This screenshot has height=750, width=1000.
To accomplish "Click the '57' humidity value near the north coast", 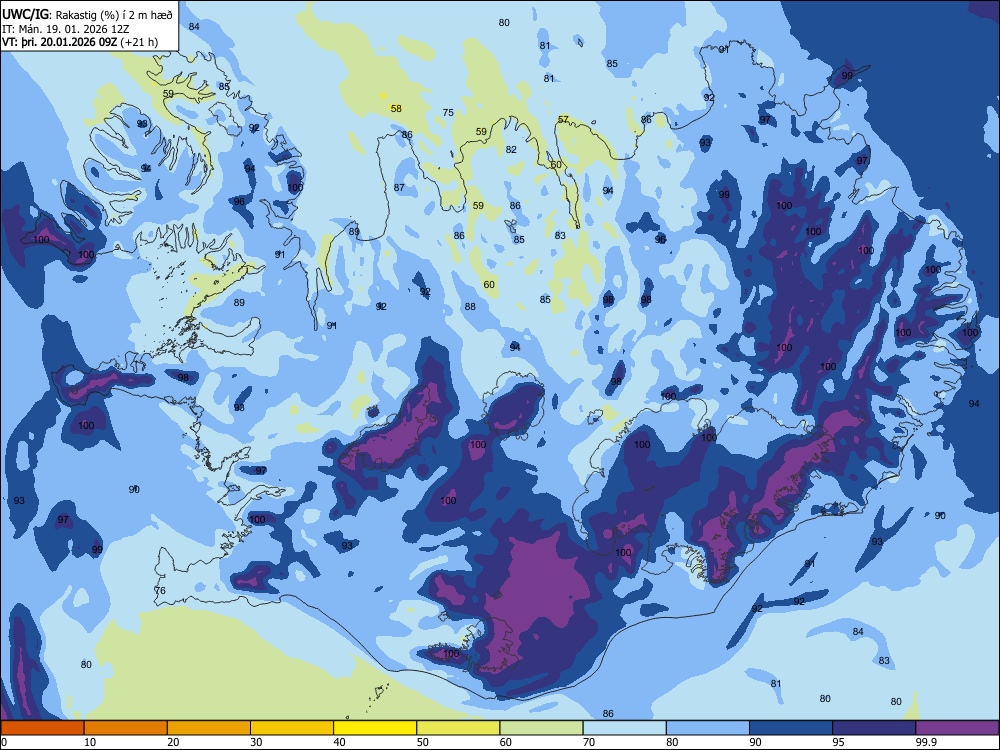I will [563, 120].
